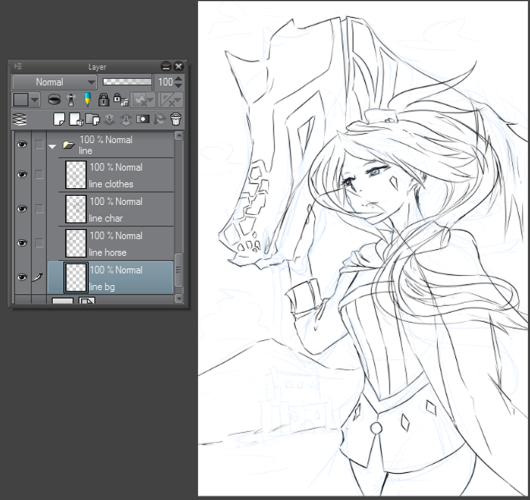Viewport: 530px width, 500px height.
Task: Hide the line bg layer
Action: [x=22, y=277]
